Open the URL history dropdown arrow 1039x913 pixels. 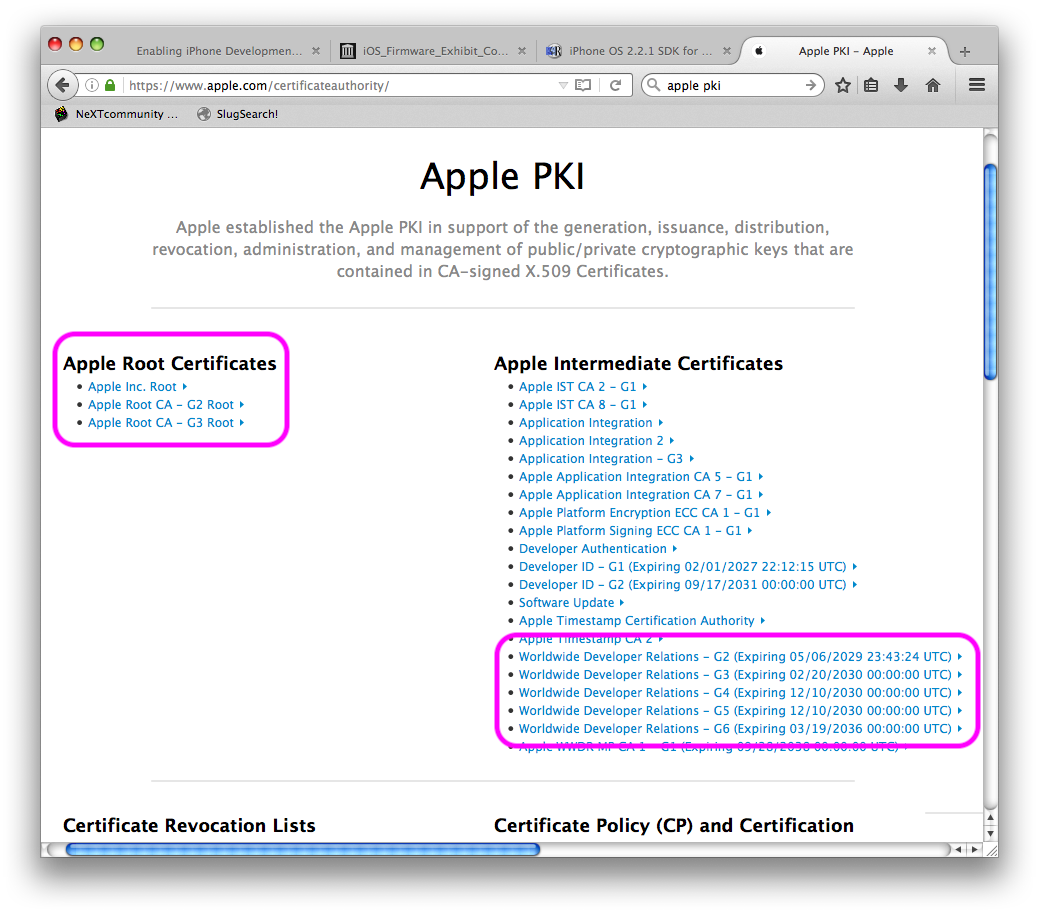[563, 86]
